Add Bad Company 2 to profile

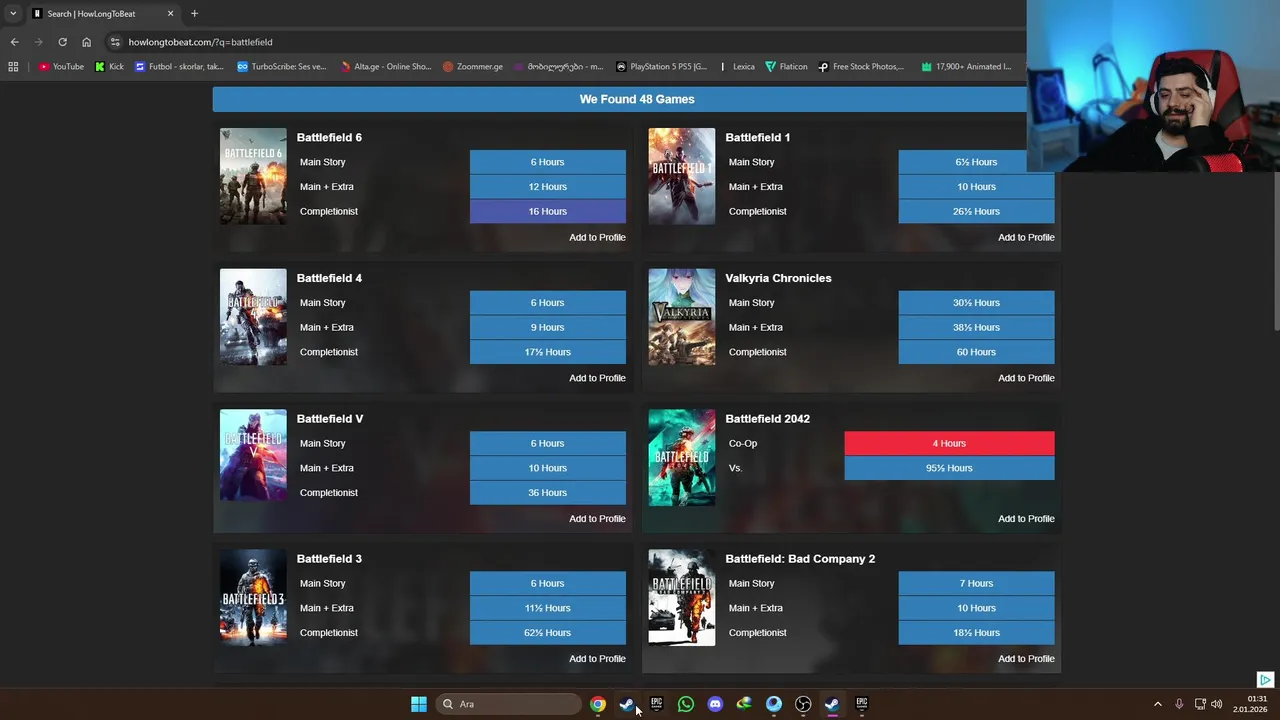point(1026,659)
